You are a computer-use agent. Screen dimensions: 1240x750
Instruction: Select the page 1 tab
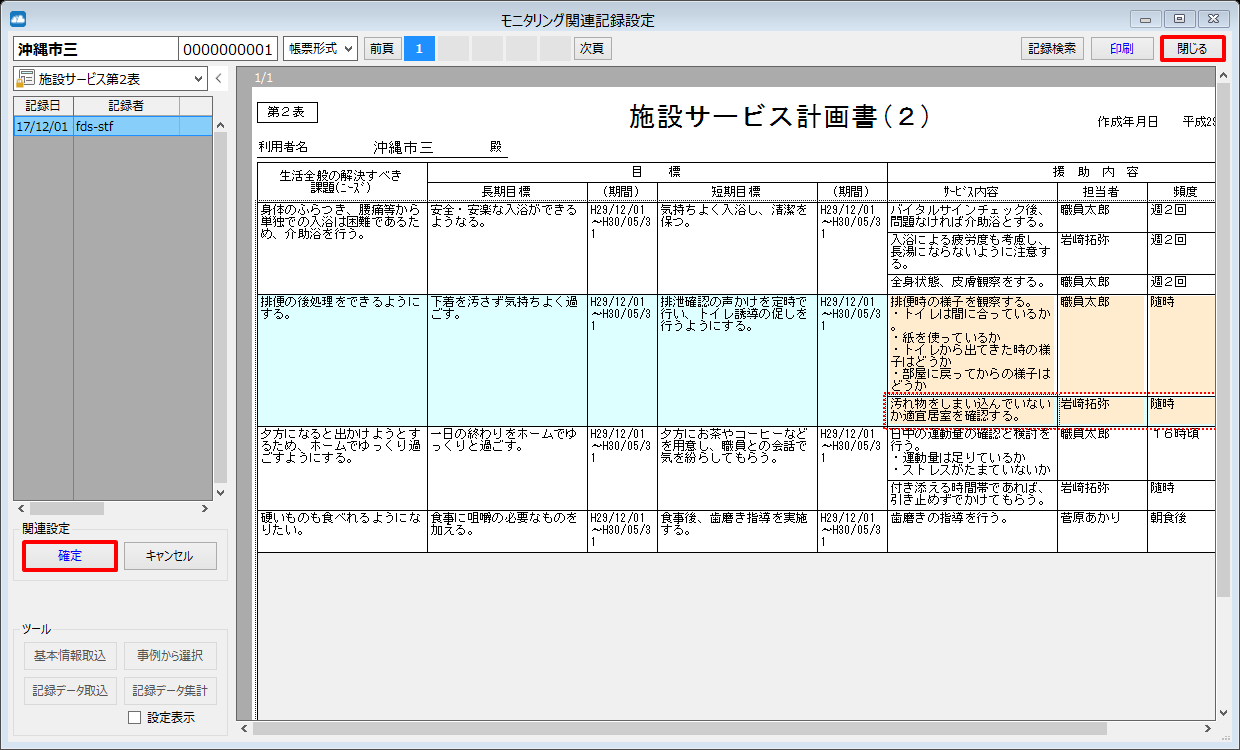coord(420,48)
